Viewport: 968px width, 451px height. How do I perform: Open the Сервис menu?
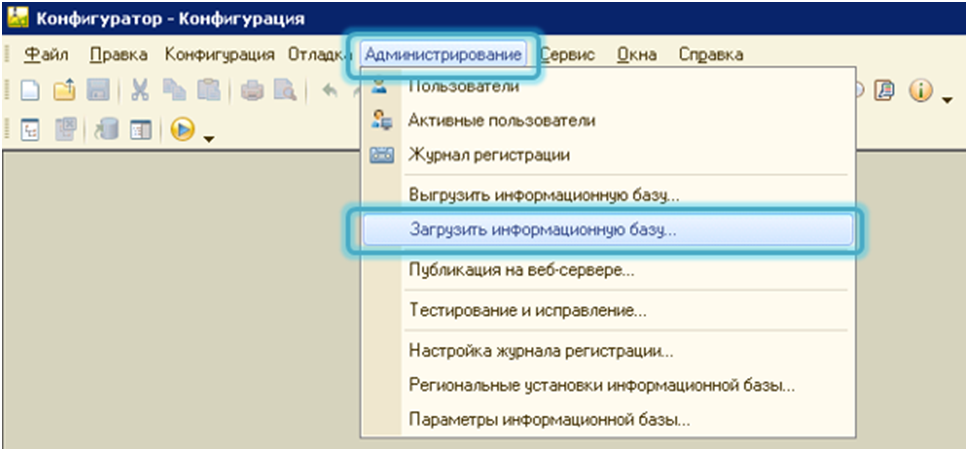(567, 55)
